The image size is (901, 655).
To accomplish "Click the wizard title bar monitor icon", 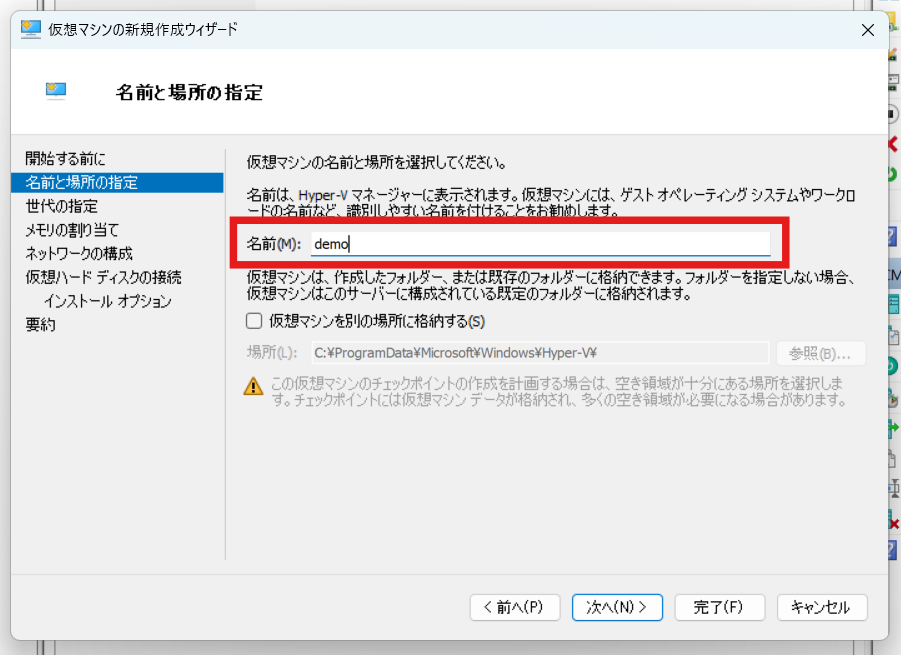I will pyautogui.click(x=30, y=29).
